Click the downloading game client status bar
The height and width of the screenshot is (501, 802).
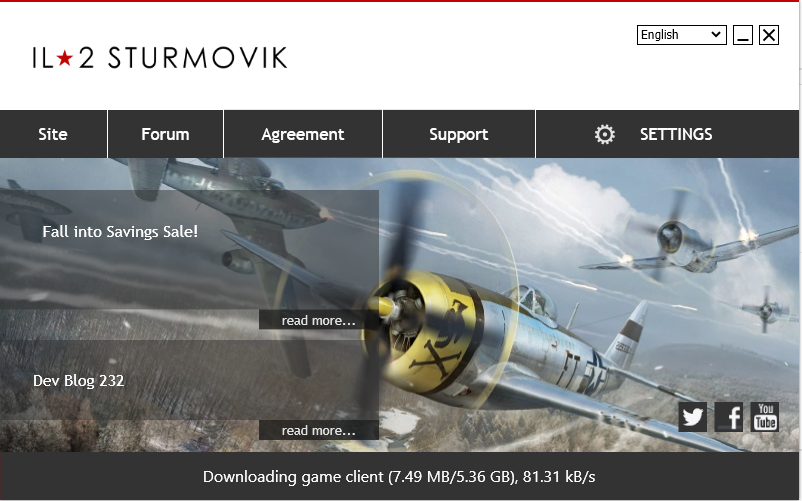[399, 476]
